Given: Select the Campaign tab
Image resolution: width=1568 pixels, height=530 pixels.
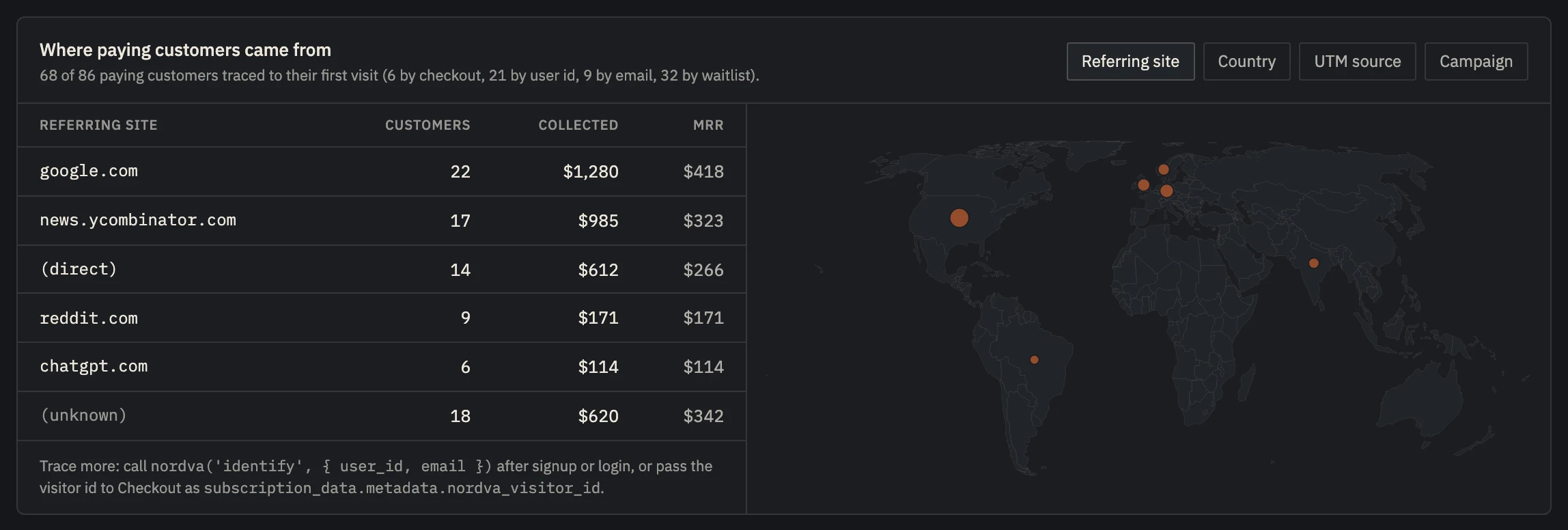Looking at the screenshot, I should pyautogui.click(x=1476, y=61).
